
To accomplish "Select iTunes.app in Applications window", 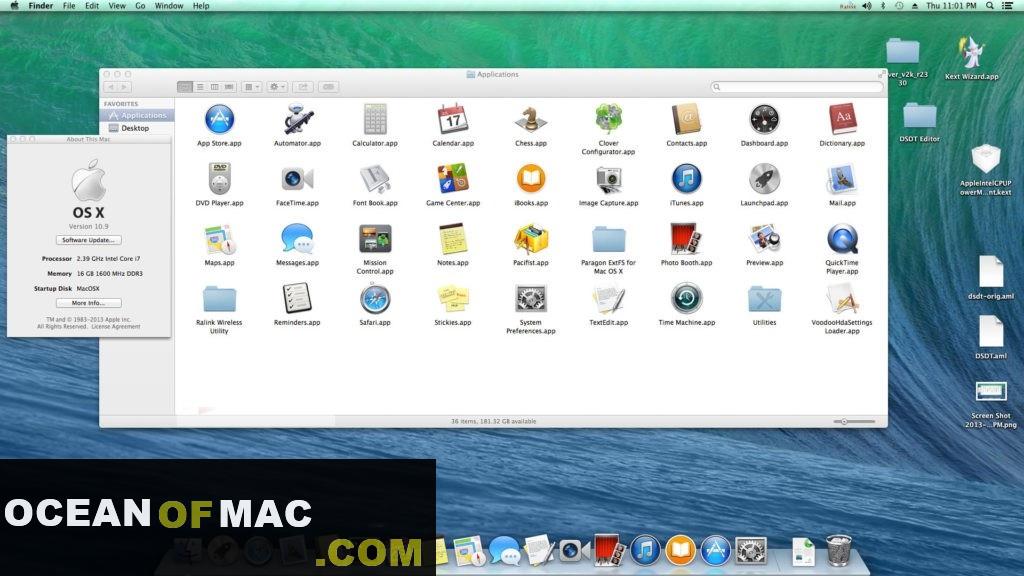I will [686, 179].
